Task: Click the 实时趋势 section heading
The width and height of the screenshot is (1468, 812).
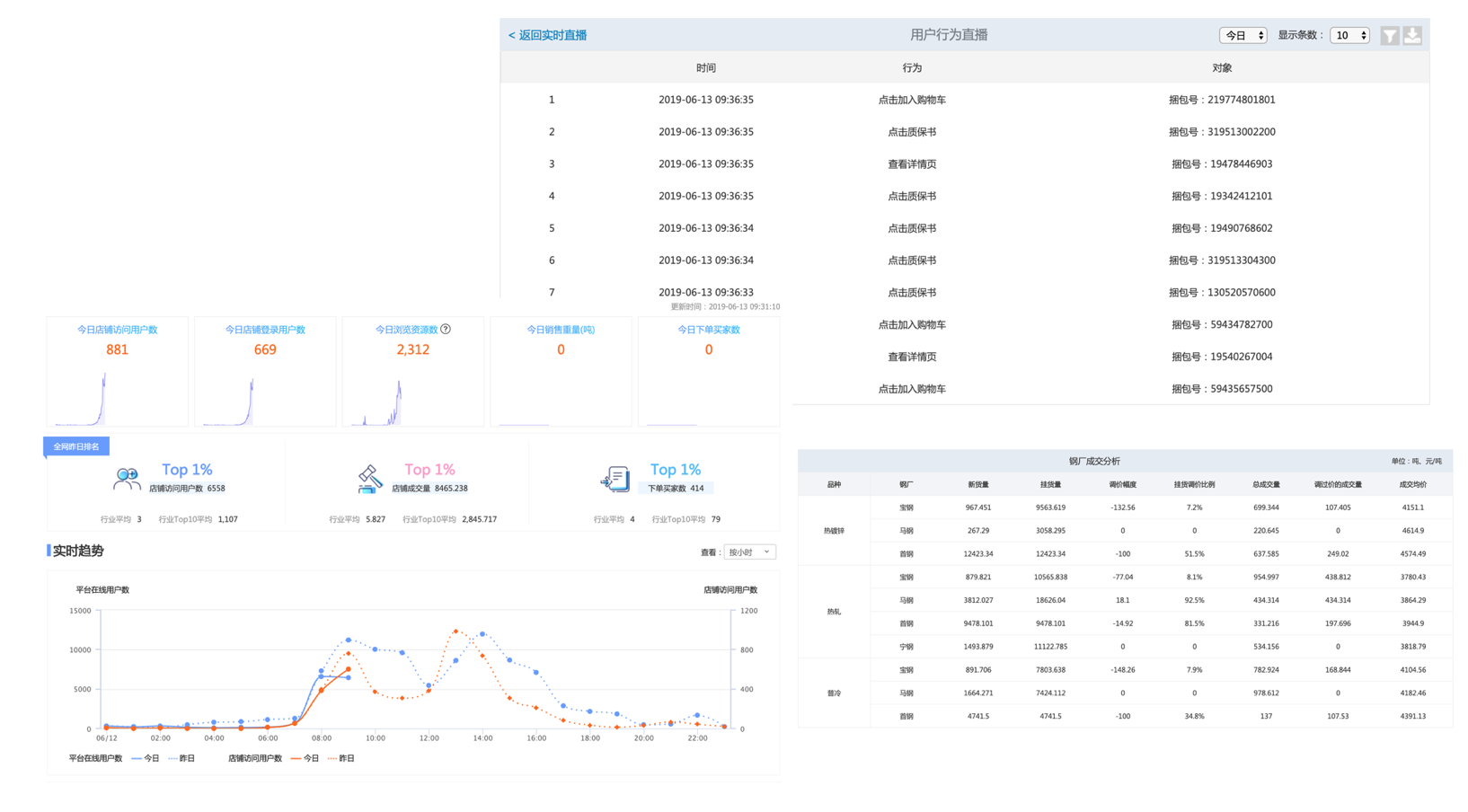Action: point(78,551)
